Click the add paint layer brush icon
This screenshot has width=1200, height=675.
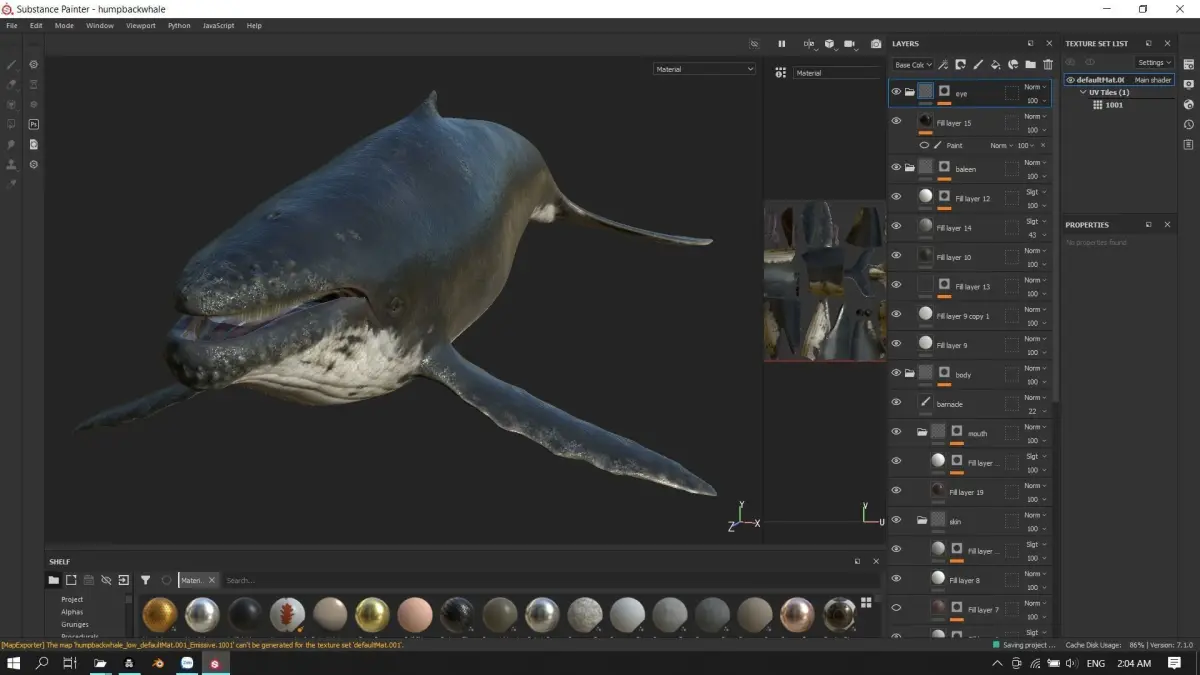(x=978, y=65)
